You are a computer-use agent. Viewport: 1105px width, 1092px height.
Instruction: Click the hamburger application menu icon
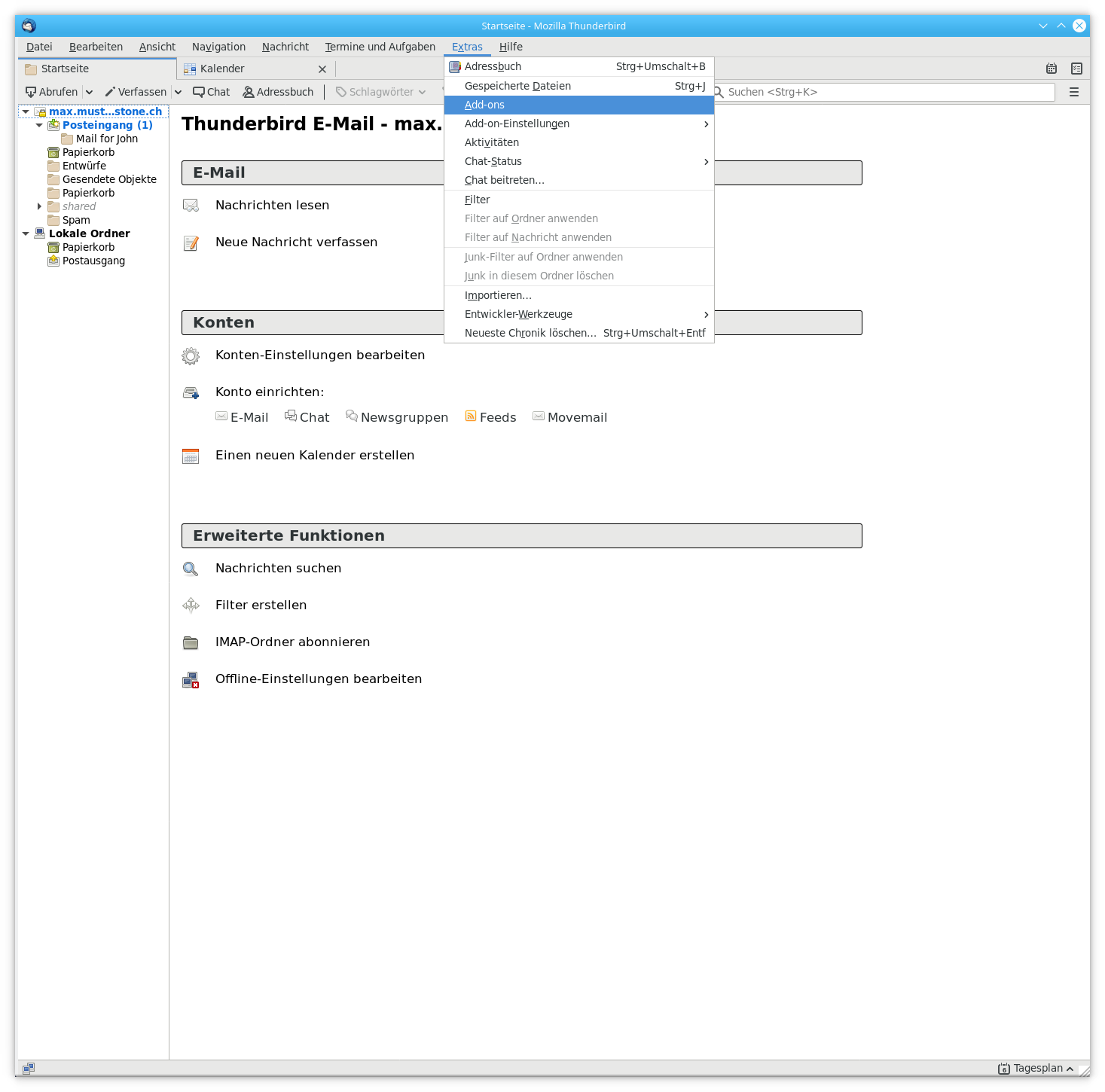pyautogui.click(x=1074, y=92)
